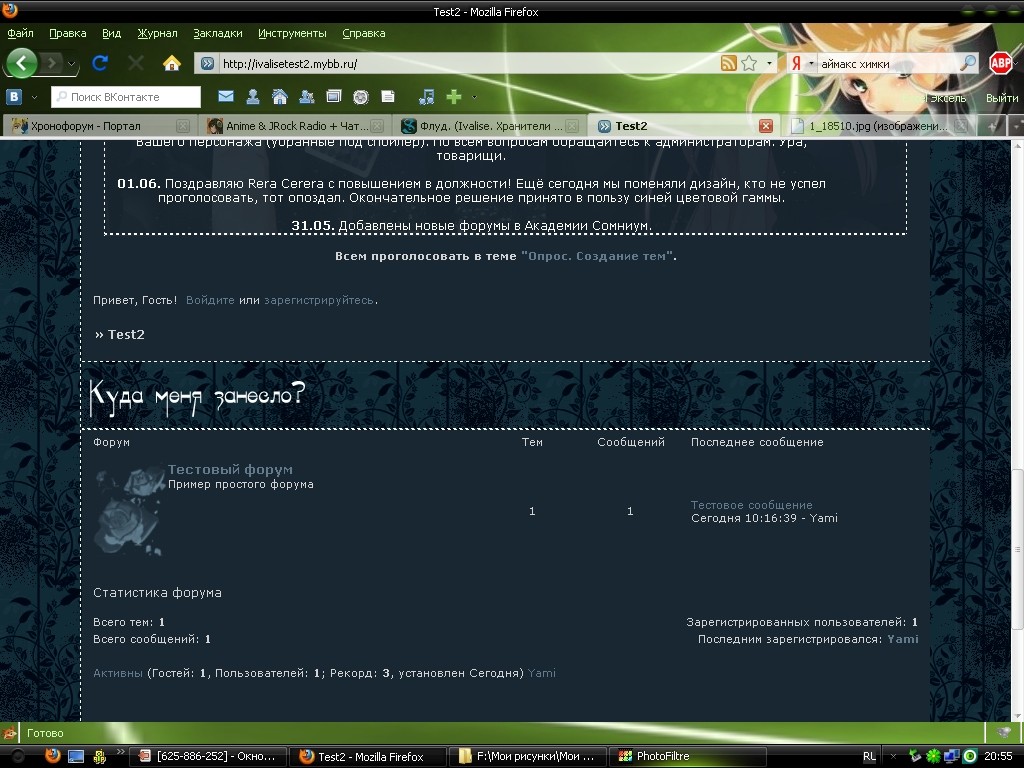Switch to PhotoFiltre in the taskbar
The image size is (1024, 768).
pyautogui.click(x=688, y=756)
